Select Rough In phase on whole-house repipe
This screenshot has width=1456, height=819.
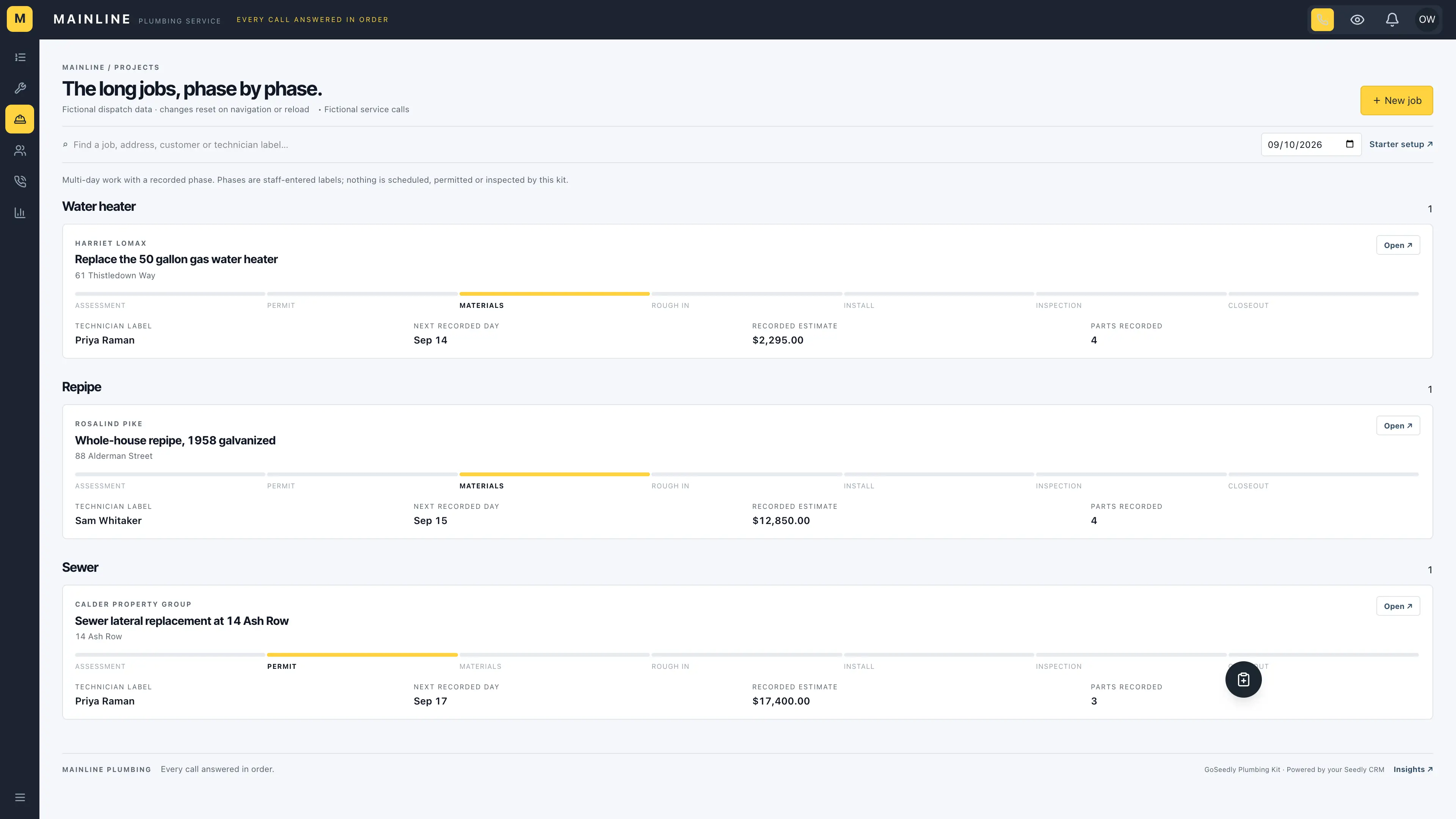(x=746, y=481)
